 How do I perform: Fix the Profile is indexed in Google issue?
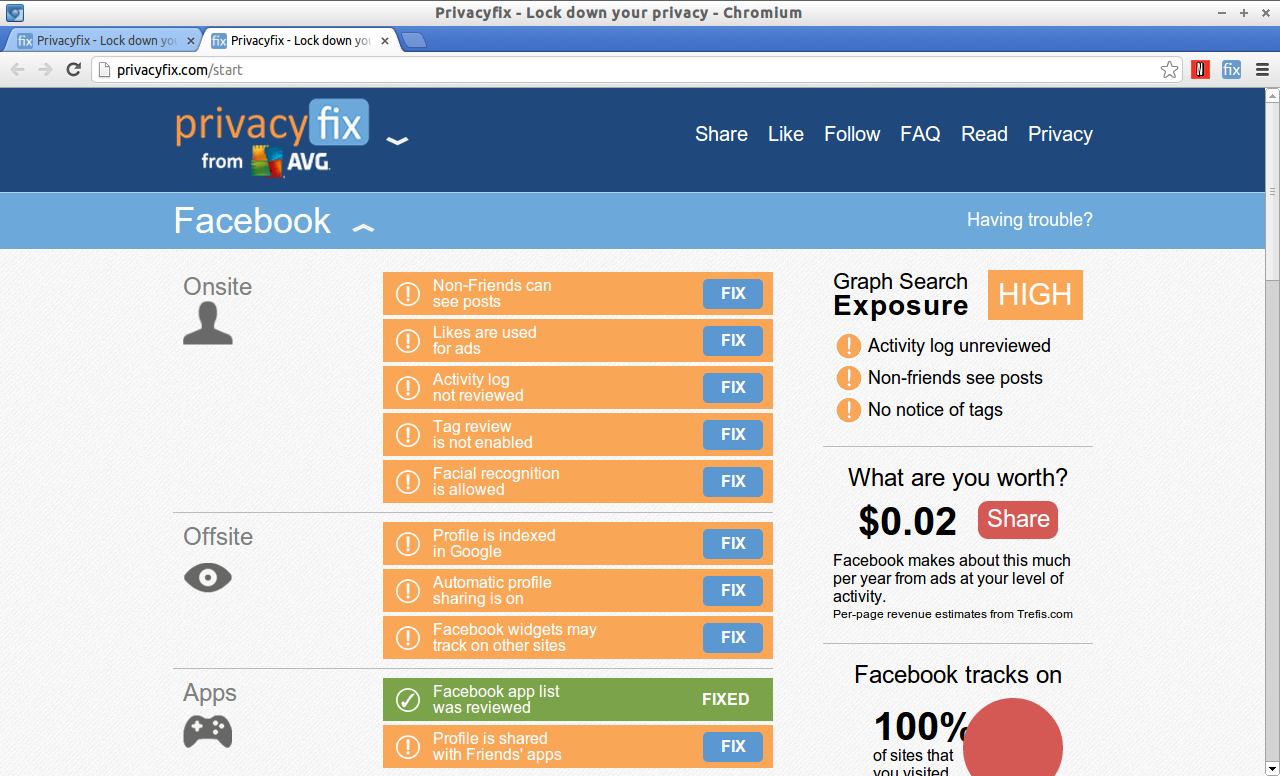[x=733, y=544]
